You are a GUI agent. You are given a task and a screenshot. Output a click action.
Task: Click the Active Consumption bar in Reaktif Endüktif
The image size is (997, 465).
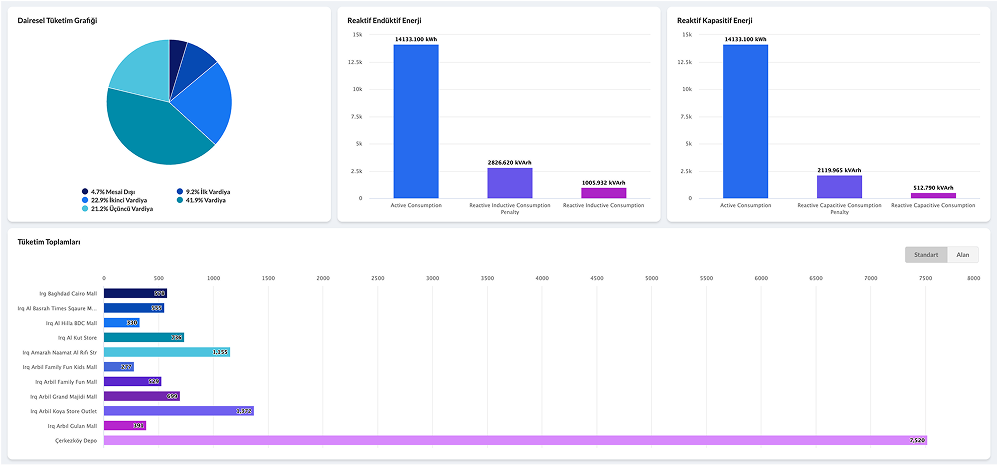coord(415,120)
